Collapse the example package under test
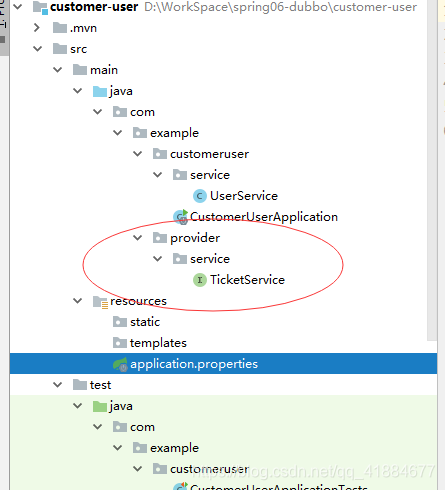Viewport: 445px width, 490px height. coord(118,448)
